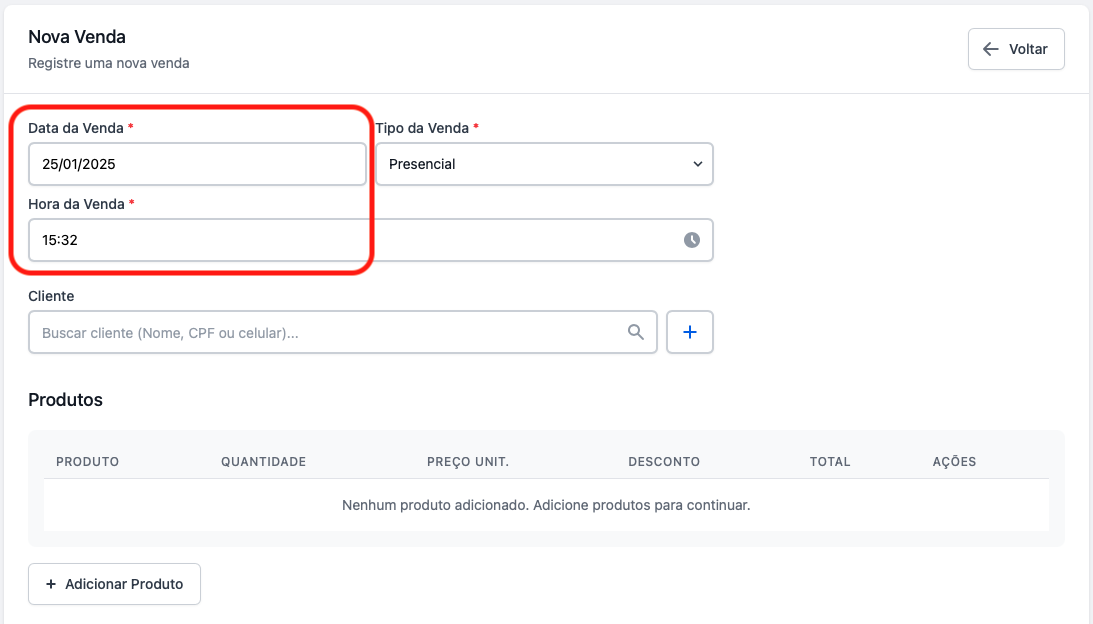Click the back arrow icon beside Voltar
Viewport: 1093px width, 624px height.
point(991,49)
